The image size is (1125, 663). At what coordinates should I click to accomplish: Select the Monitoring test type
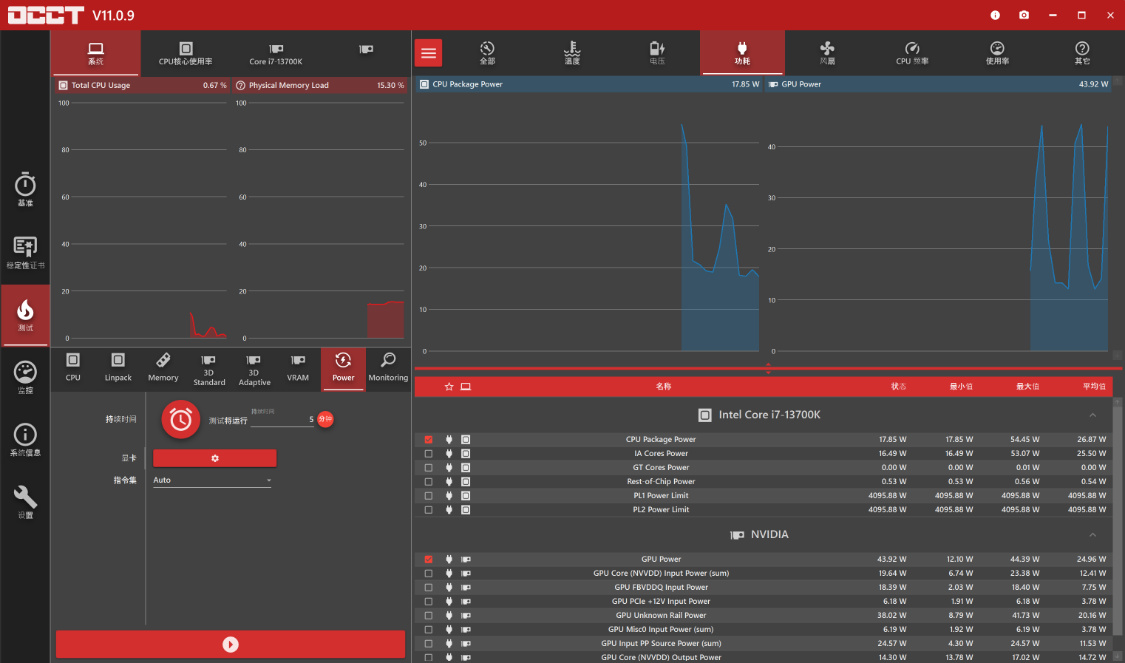click(388, 368)
